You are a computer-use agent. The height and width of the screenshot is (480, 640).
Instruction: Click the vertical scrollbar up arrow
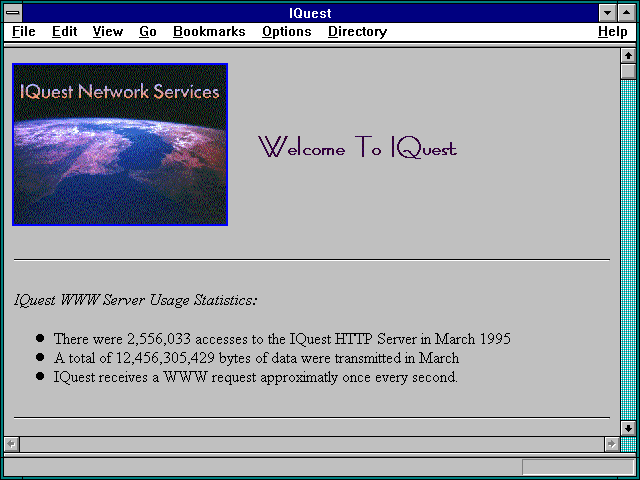point(628,56)
